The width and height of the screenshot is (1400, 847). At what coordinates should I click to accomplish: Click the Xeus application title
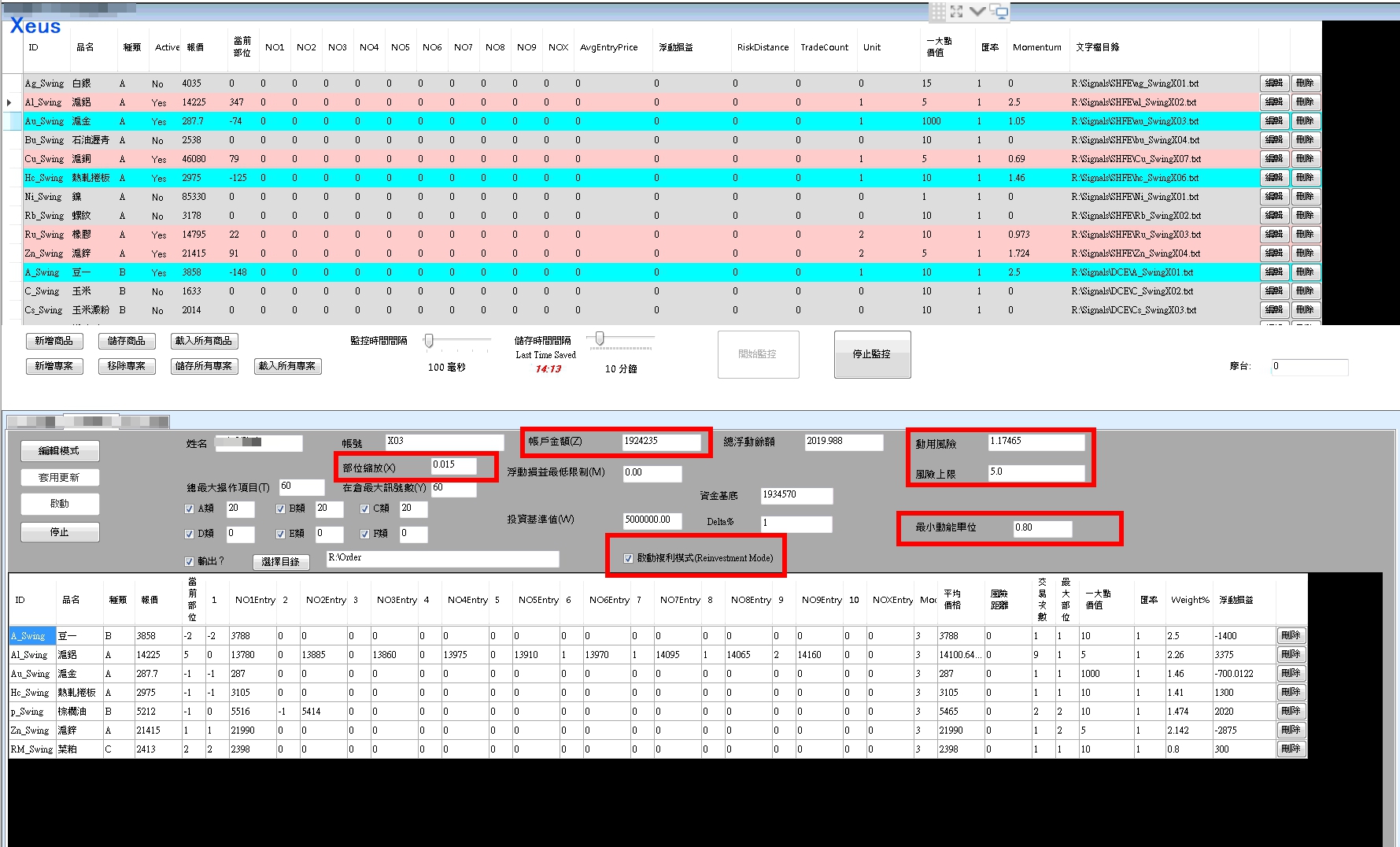point(35,26)
